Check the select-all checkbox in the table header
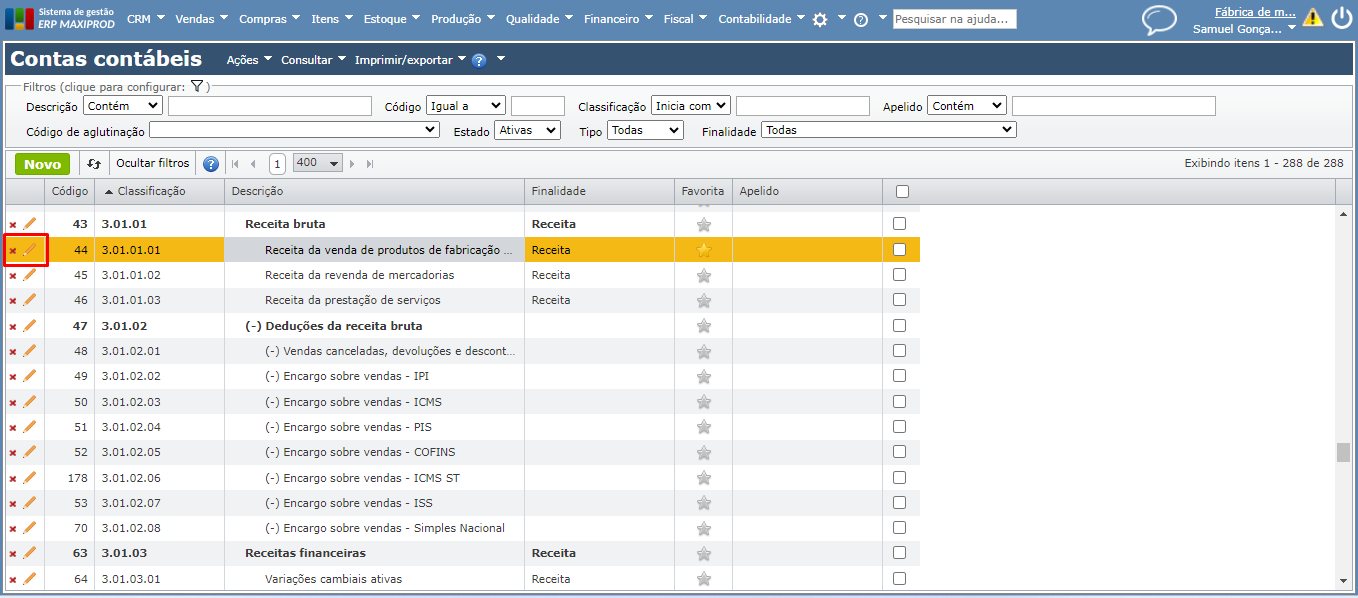The width and height of the screenshot is (1358, 598). coord(902,191)
